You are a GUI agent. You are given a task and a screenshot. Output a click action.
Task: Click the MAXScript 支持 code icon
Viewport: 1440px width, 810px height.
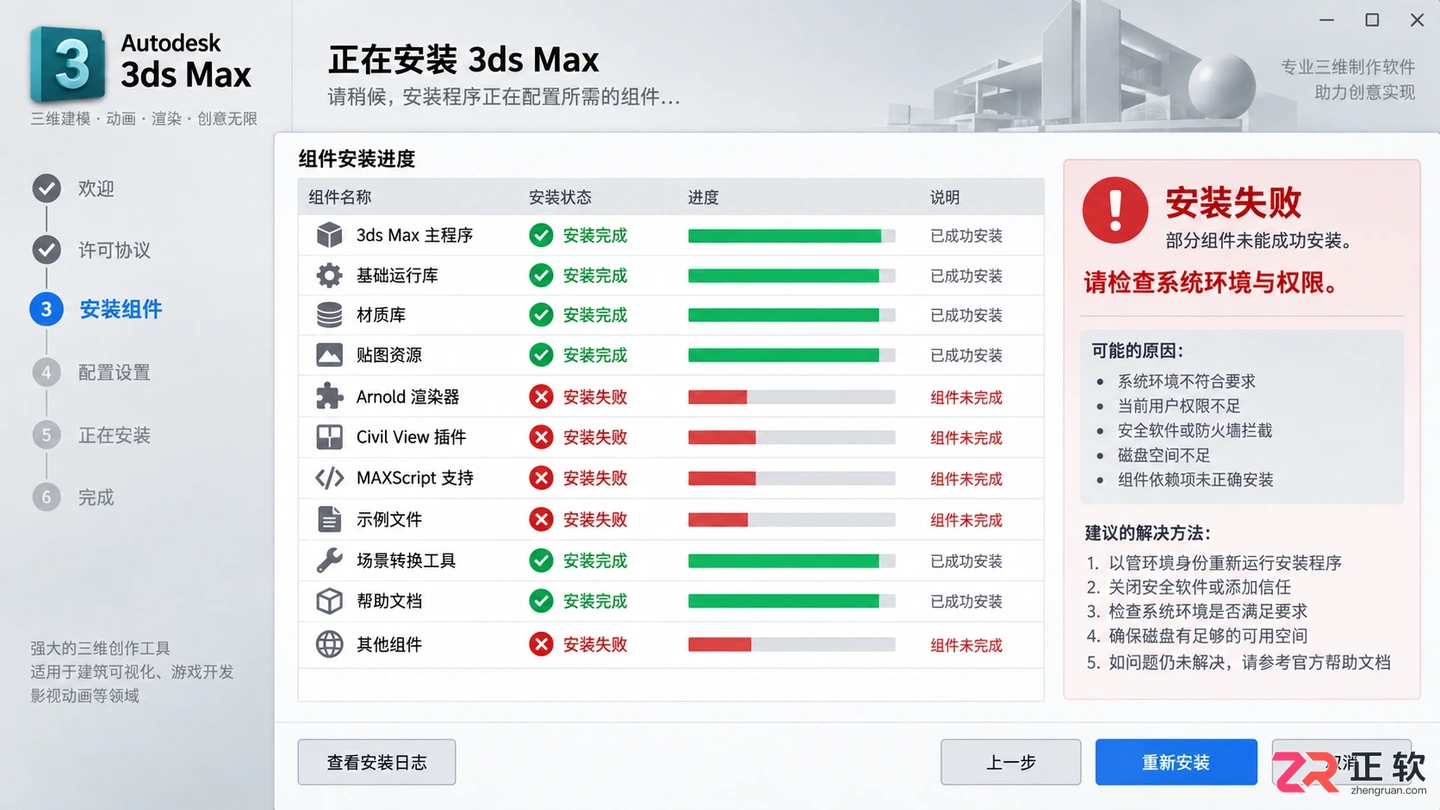(329, 478)
